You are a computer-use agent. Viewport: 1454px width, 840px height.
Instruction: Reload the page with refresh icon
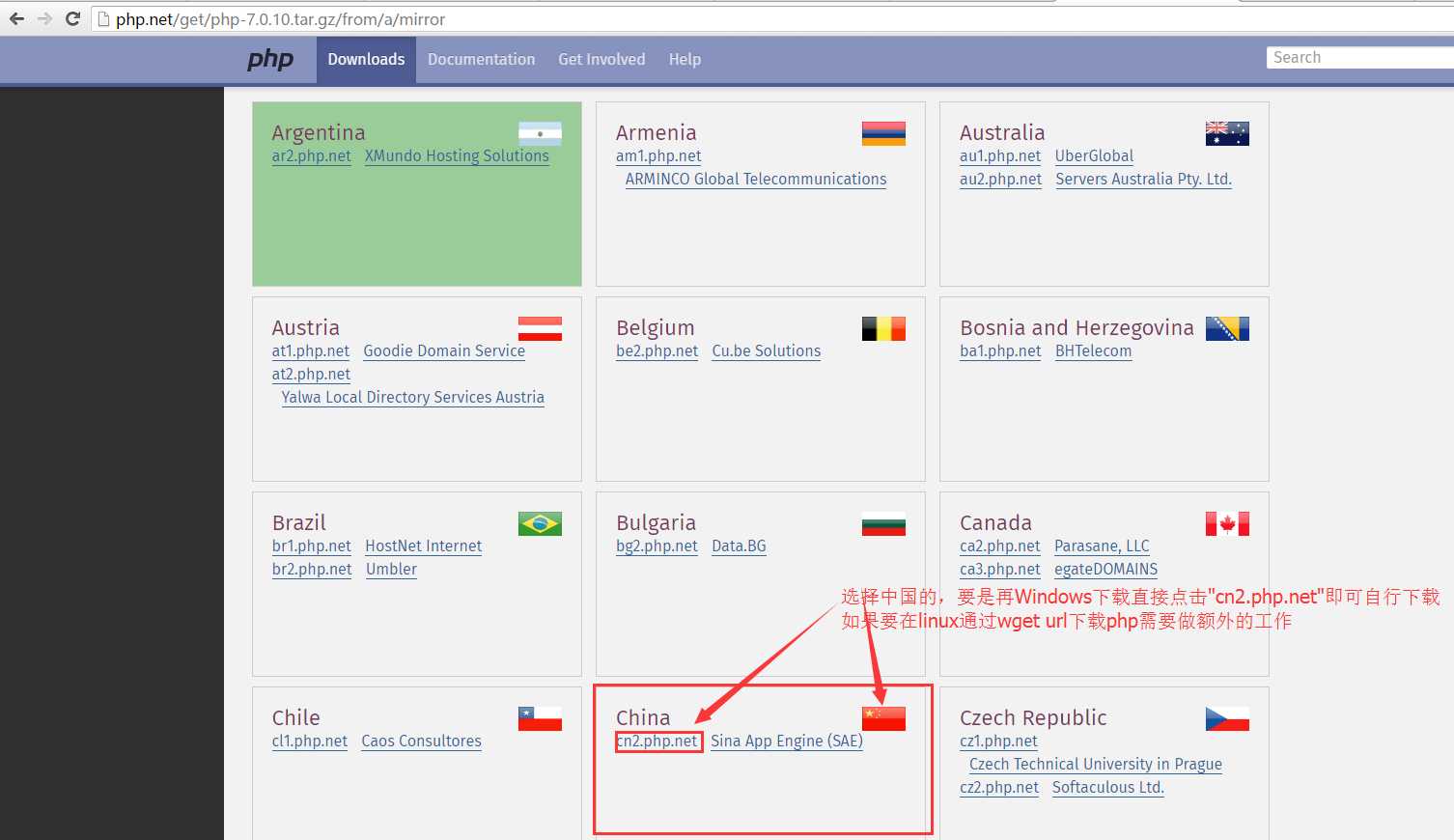pos(72,18)
